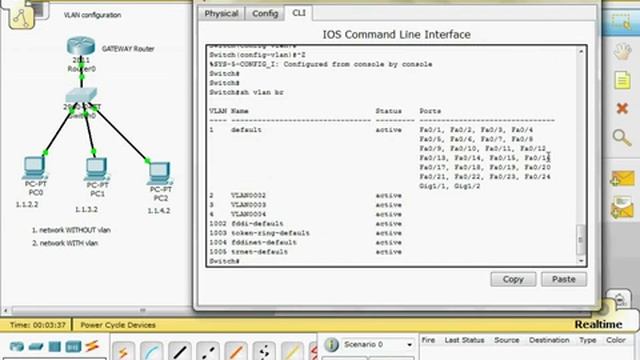Switch to the Realtime mode tab
This screenshot has height=360, width=640.
(x=598, y=324)
